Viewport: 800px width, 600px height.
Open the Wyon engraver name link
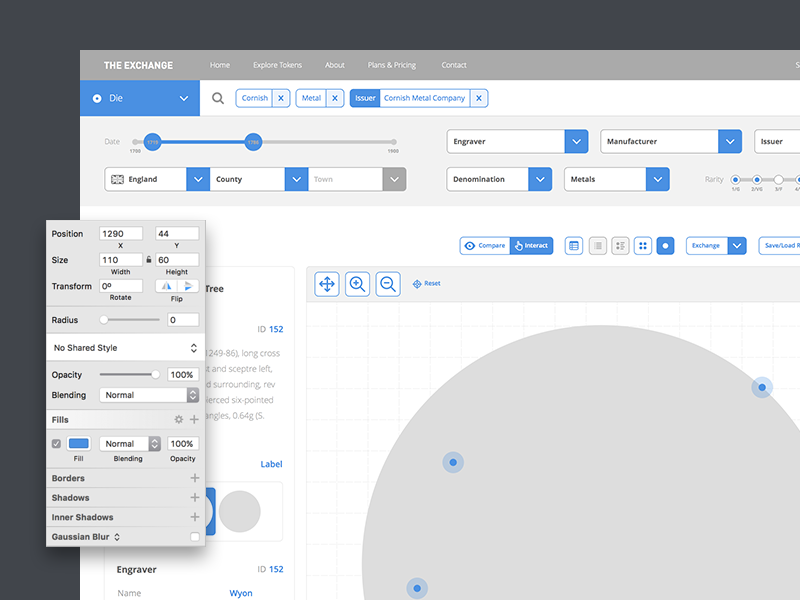point(241,593)
